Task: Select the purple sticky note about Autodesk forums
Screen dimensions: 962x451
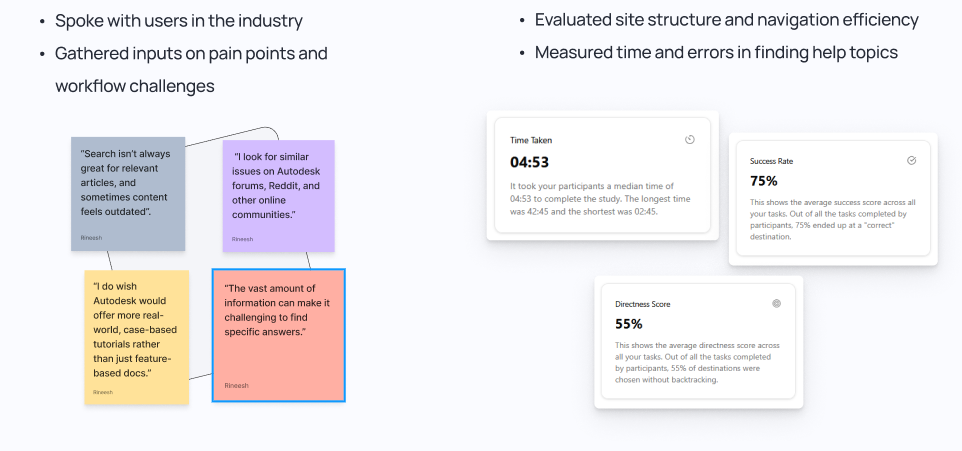Action: 279,196
